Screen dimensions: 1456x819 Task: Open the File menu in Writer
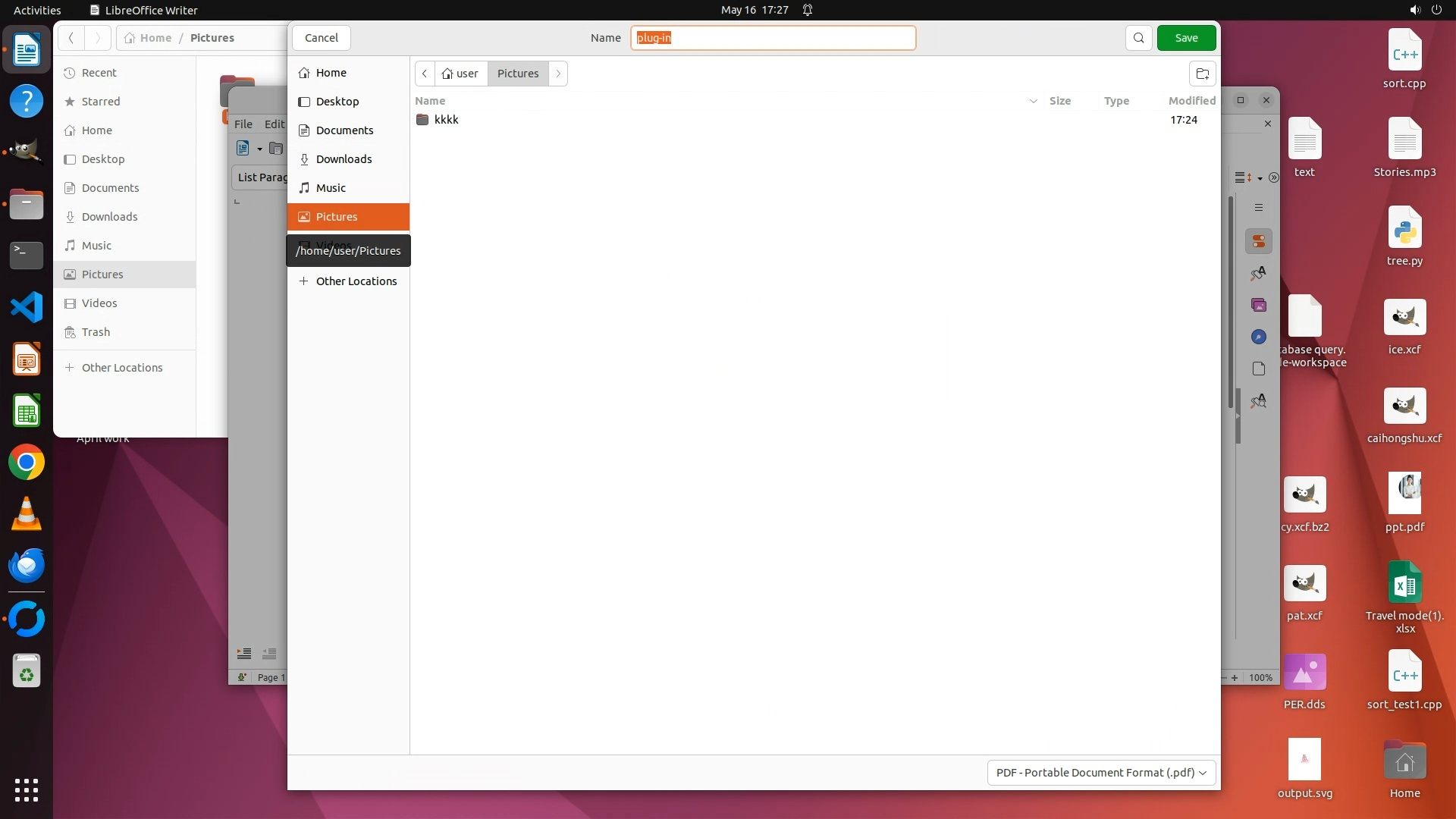tap(243, 124)
